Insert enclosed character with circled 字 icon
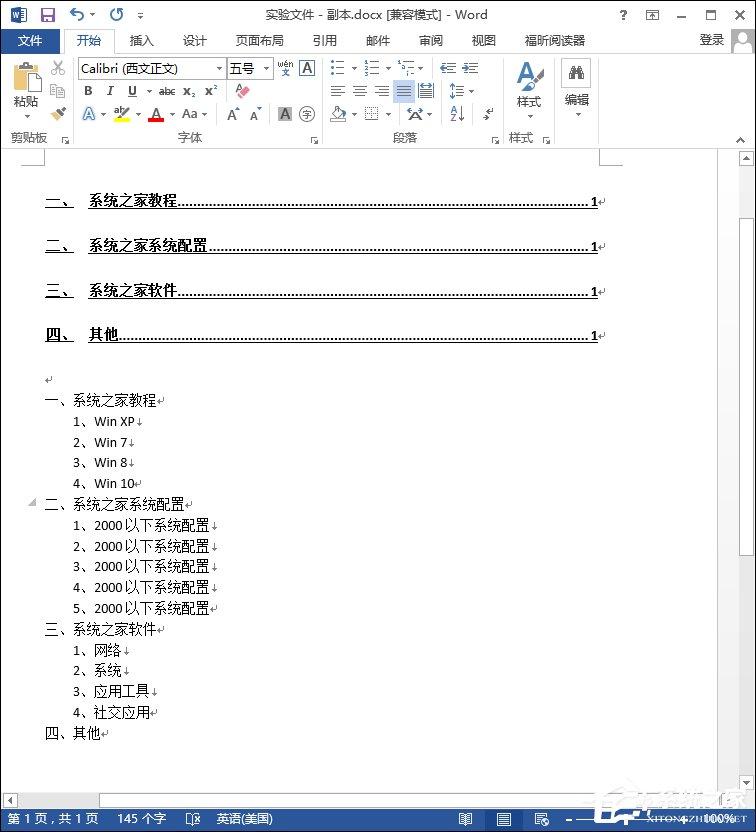Viewport: 756px width, 832px height. [307, 114]
